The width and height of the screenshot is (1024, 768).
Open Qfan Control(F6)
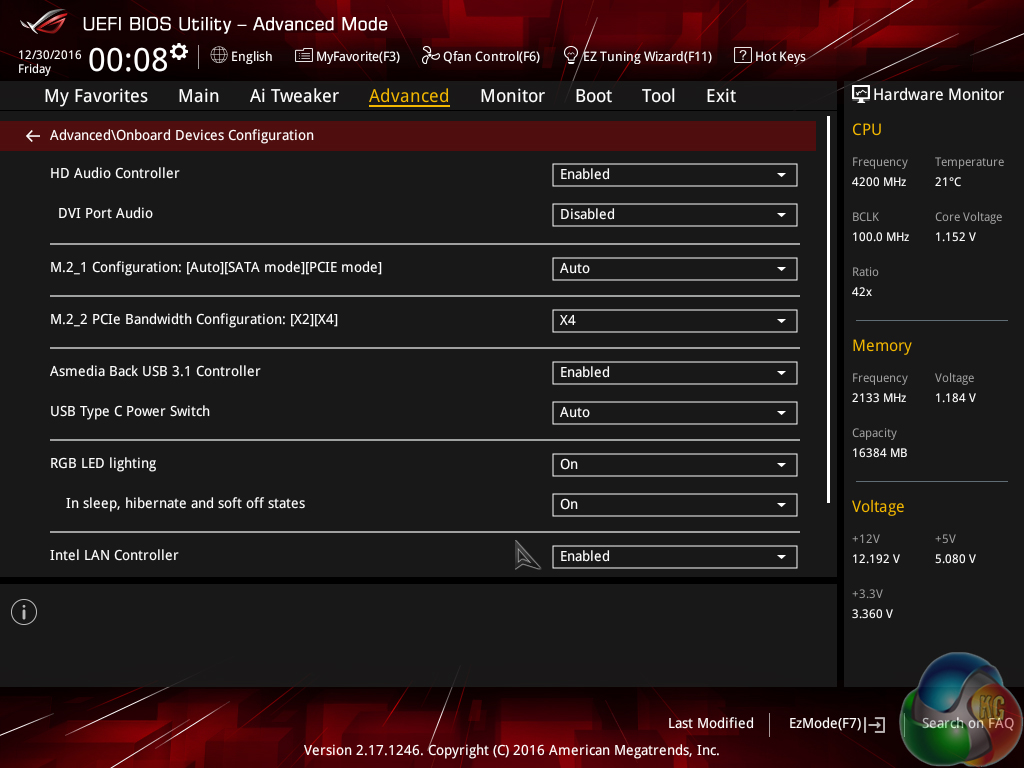tap(481, 56)
